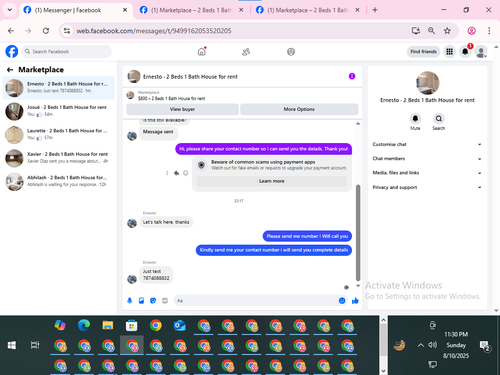Open the tab search dropdown arrow
This screenshot has width=500, height=375.
10,10
